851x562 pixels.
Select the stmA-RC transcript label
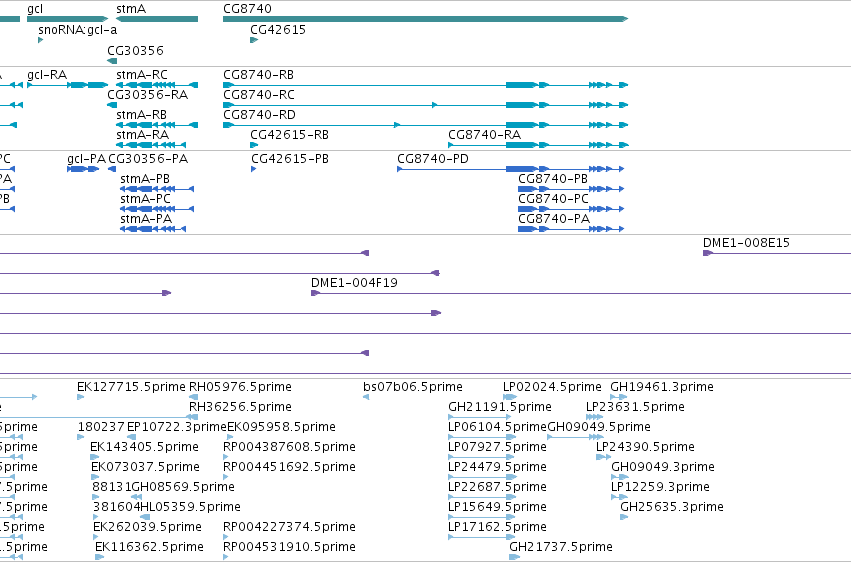(x=142, y=75)
